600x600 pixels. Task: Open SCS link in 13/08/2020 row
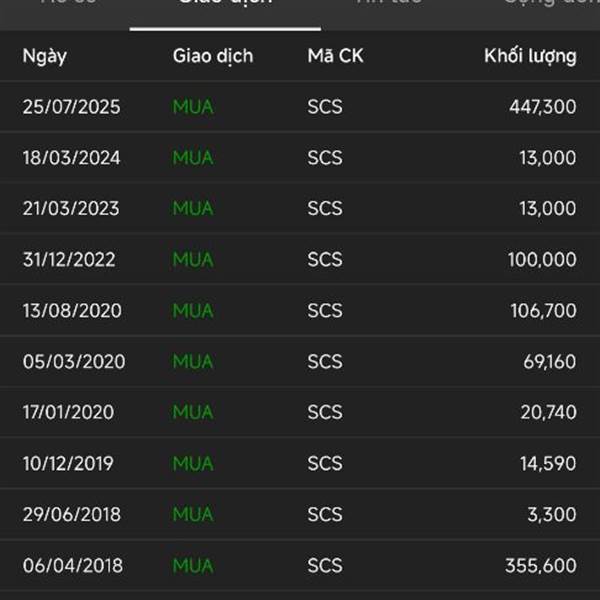pos(325,310)
